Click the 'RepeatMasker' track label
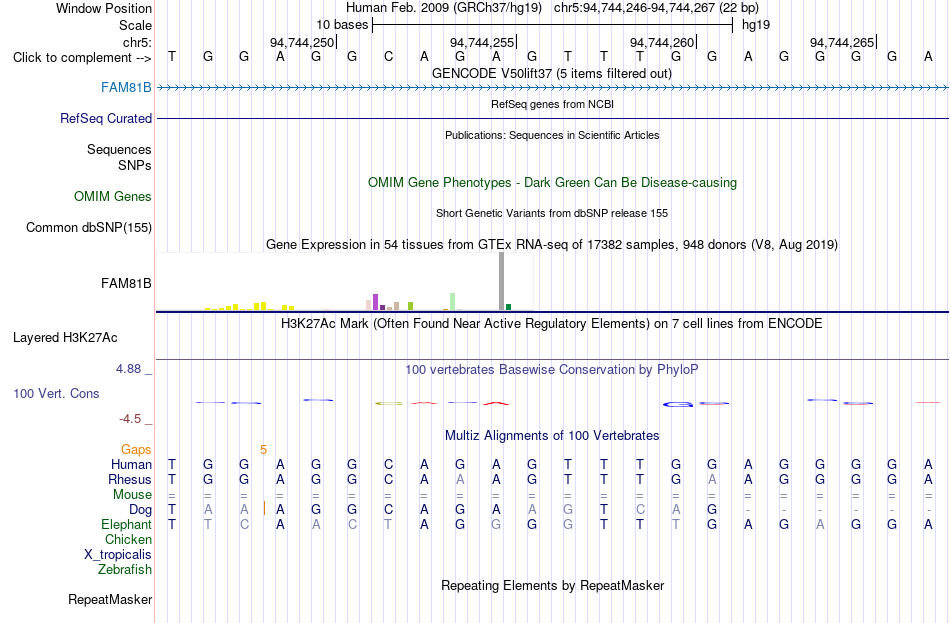Screen dimensions: 950x623 (x=110, y=600)
